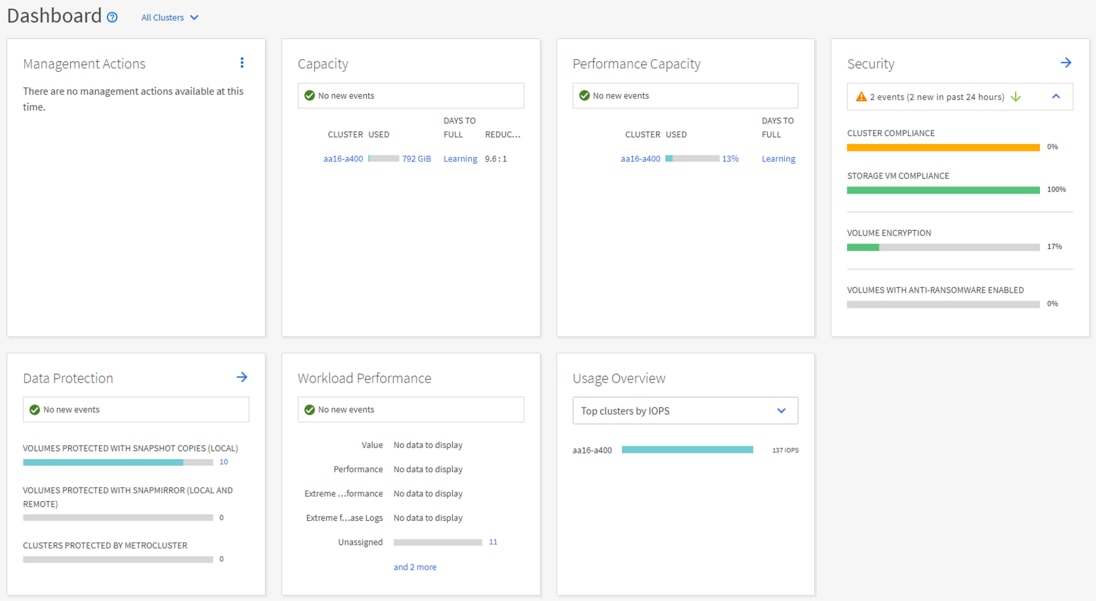Click 'and 2 more' link
This screenshot has height=601, width=1096.
pyautogui.click(x=415, y=567)
